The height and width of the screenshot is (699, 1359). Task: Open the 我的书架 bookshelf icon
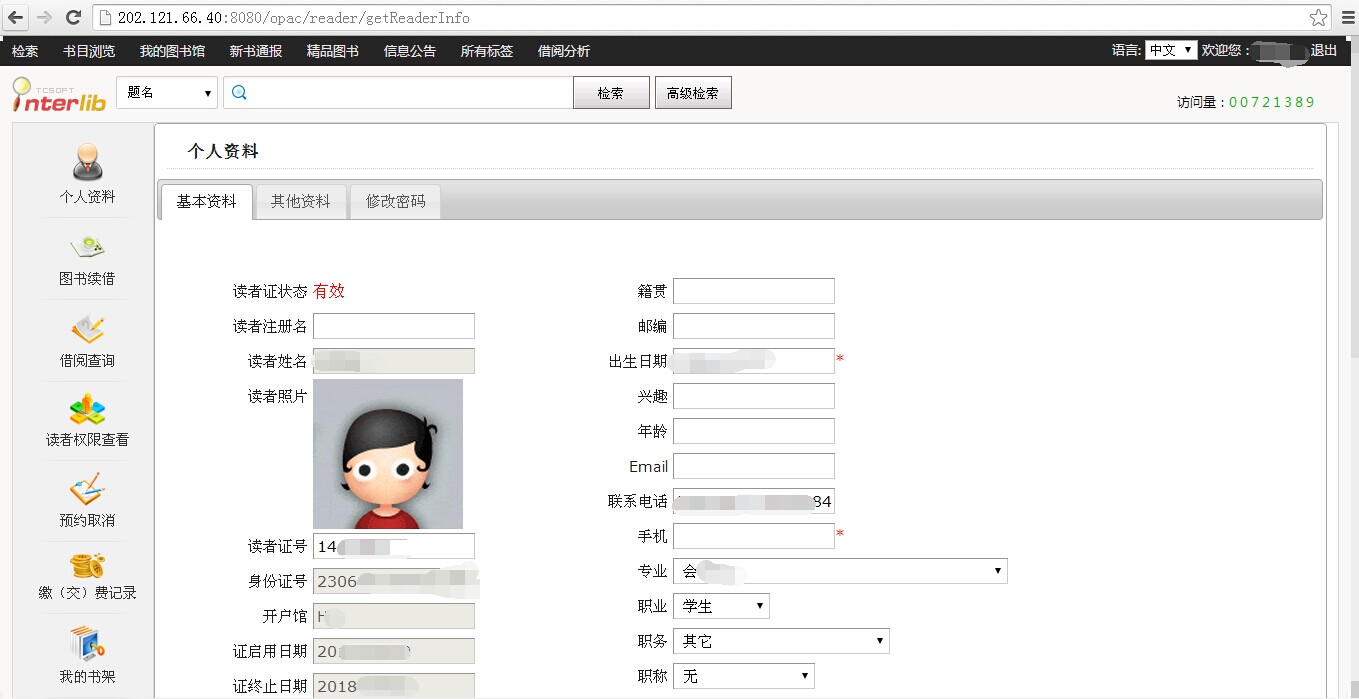coord(87,644)
